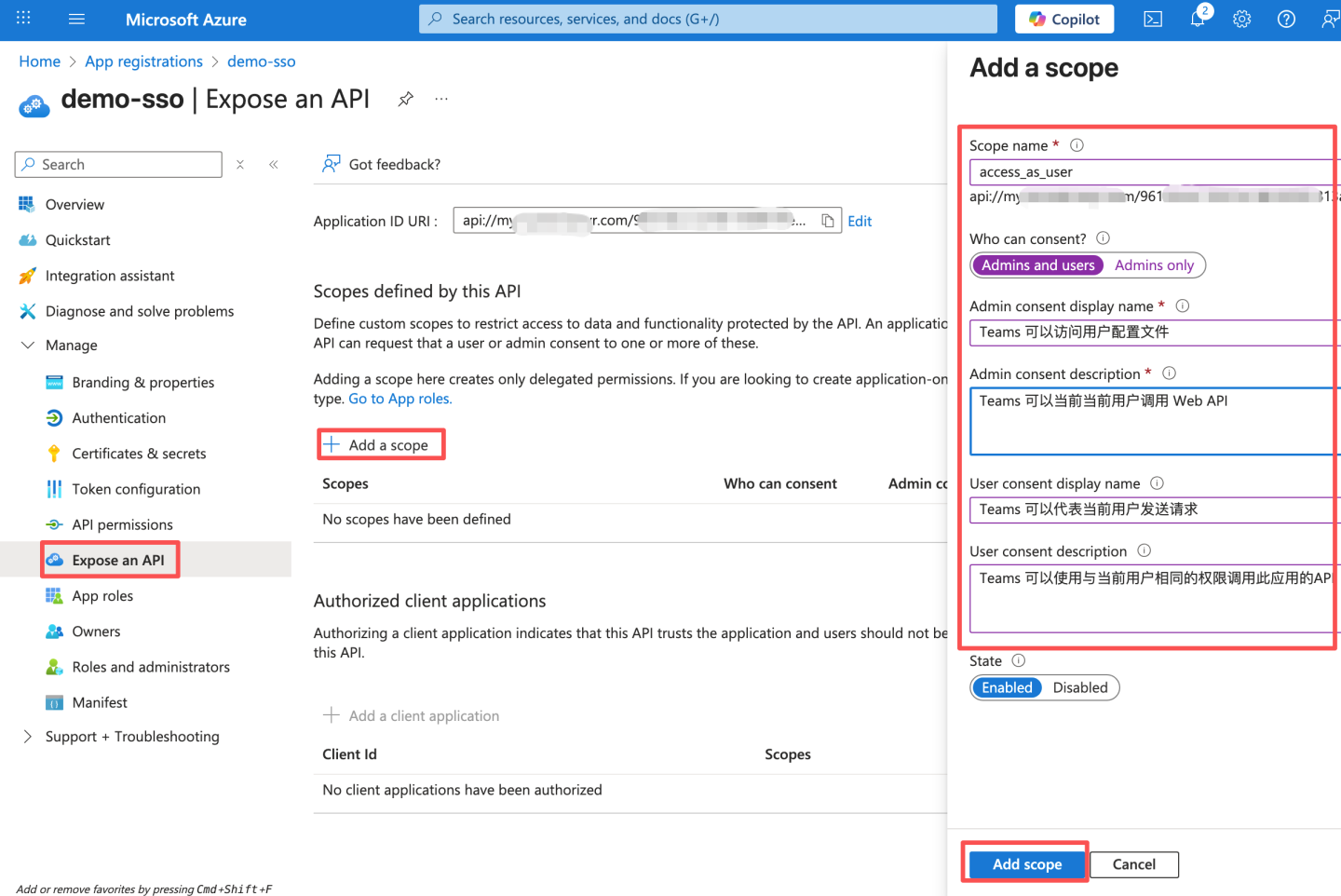Click the Integration assistant rocket icon
Viewport: 1341px width, 896px height.
(26, 276)
